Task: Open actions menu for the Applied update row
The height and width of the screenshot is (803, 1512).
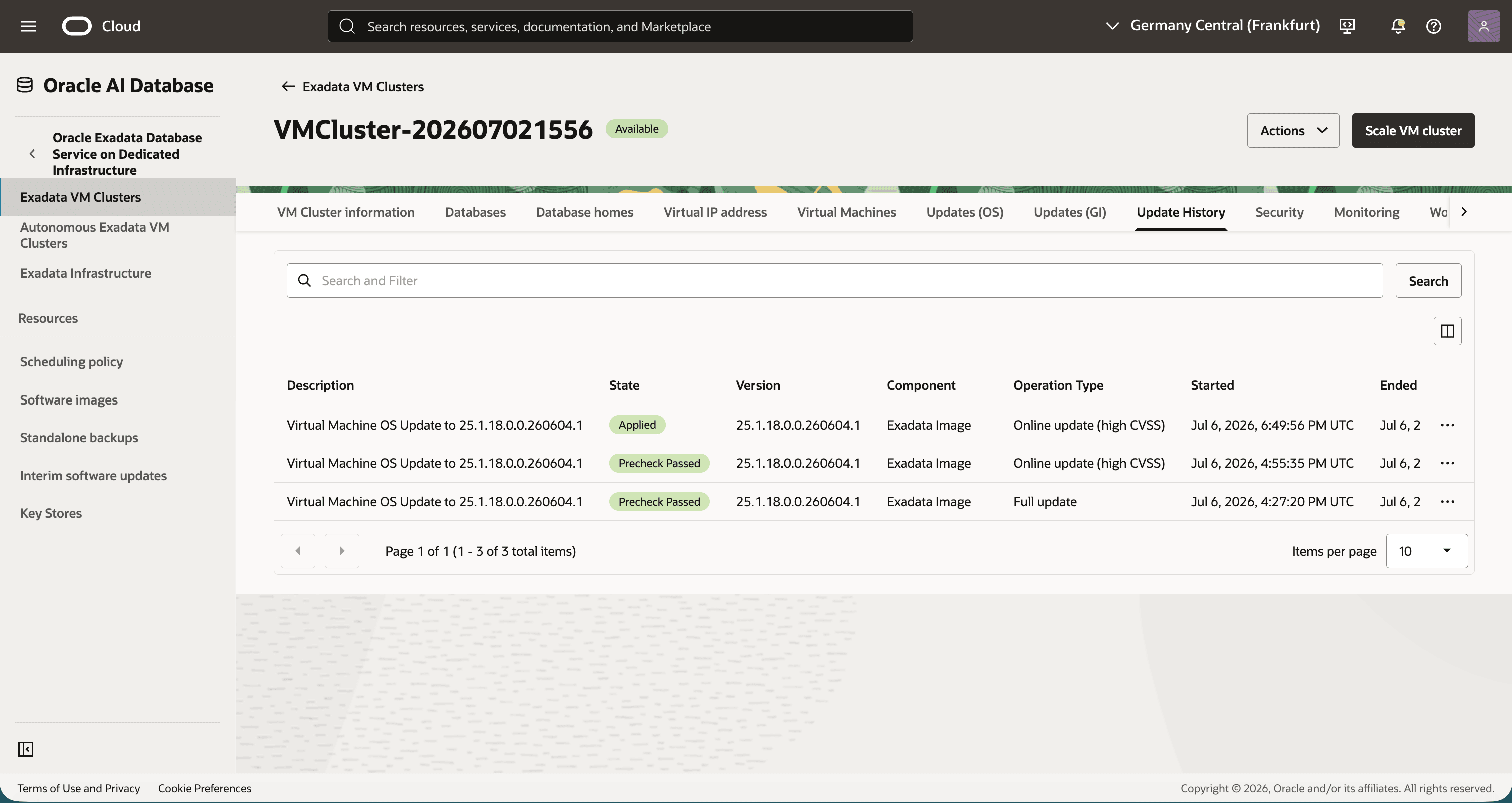Action: (1447, 425)
